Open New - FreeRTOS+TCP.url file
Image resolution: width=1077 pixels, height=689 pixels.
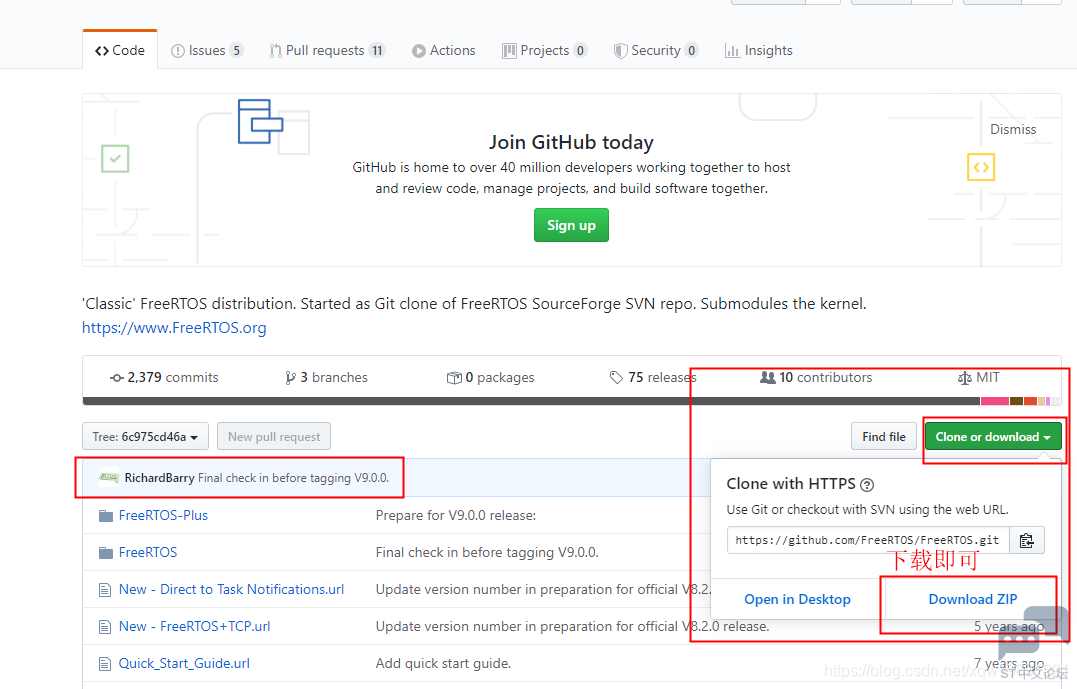[x=194, y=626]
